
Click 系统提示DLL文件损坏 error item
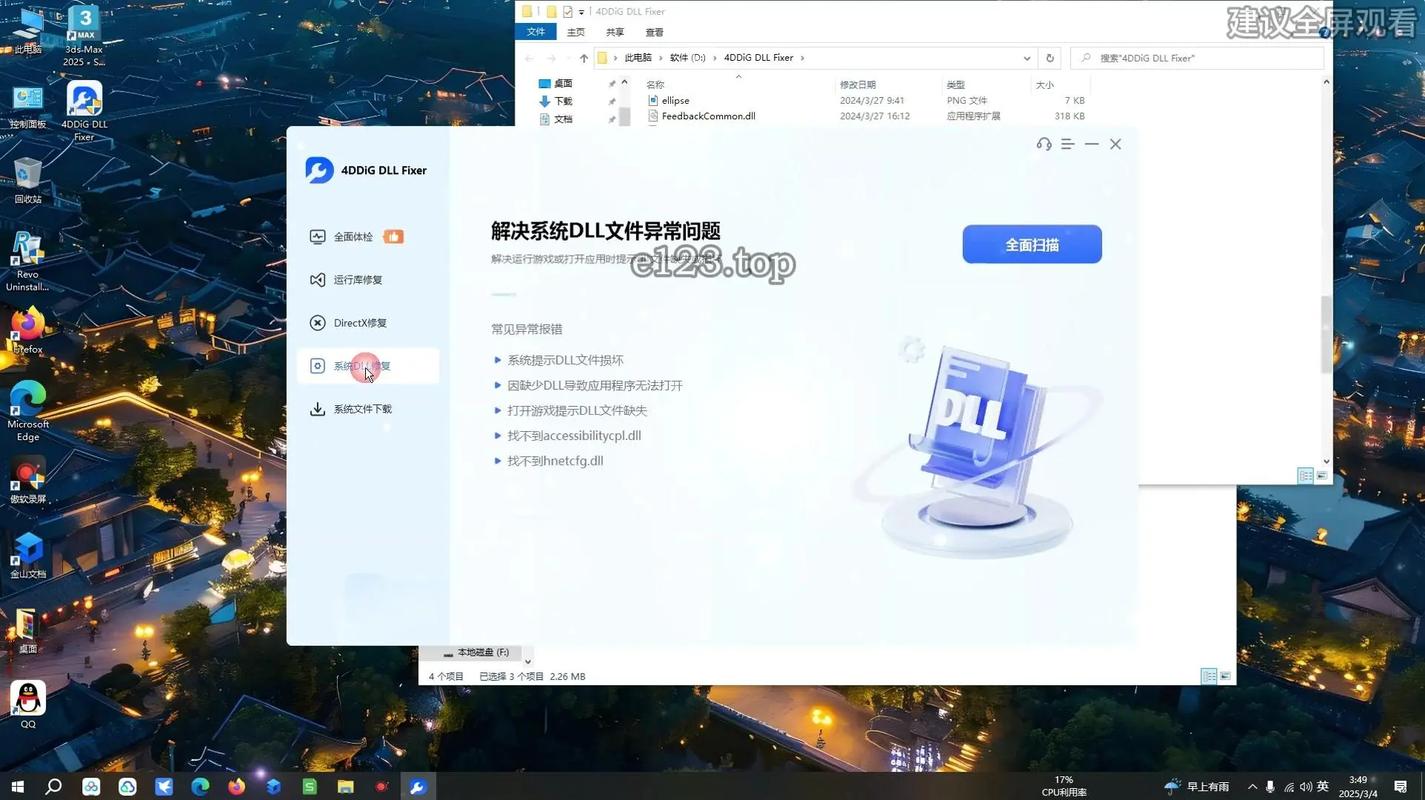(565, 360)
